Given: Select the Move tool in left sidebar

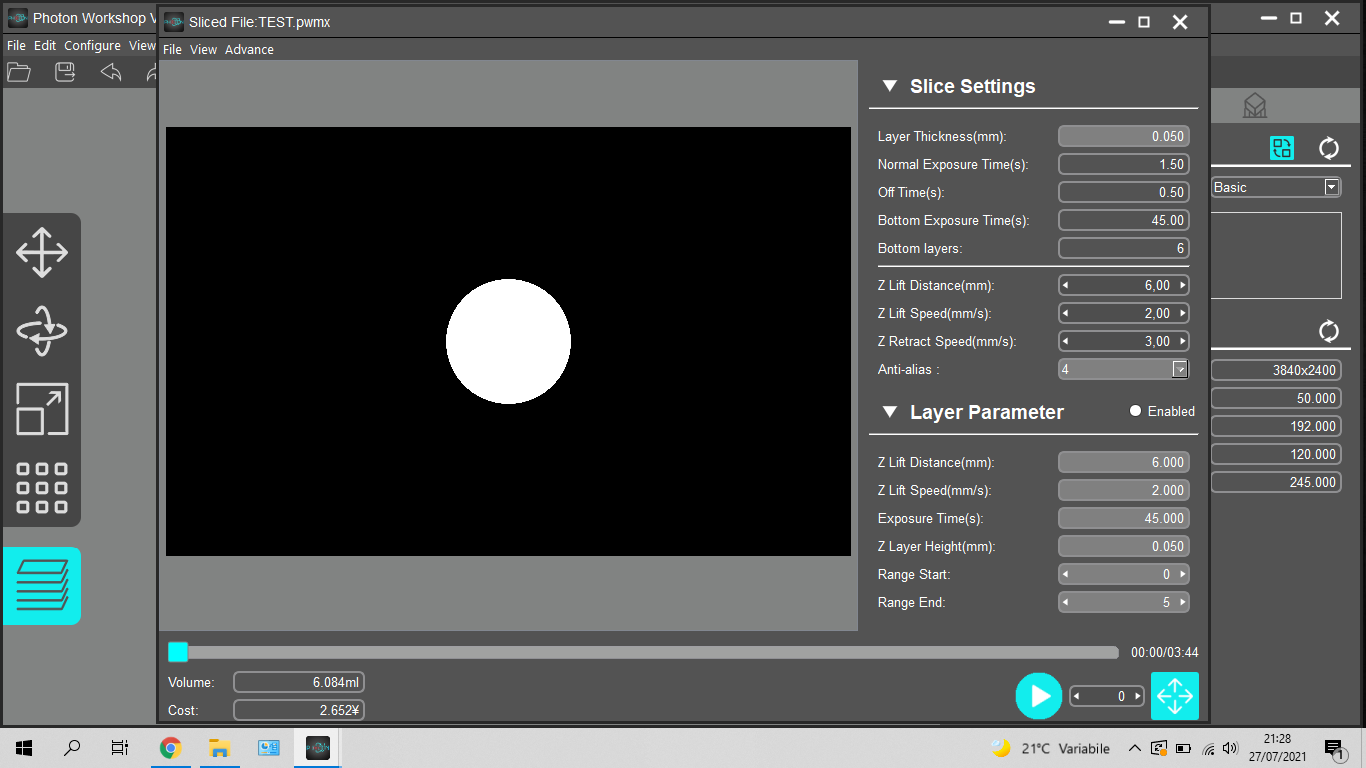Looking at the screenshot, I should click(42, 252).
